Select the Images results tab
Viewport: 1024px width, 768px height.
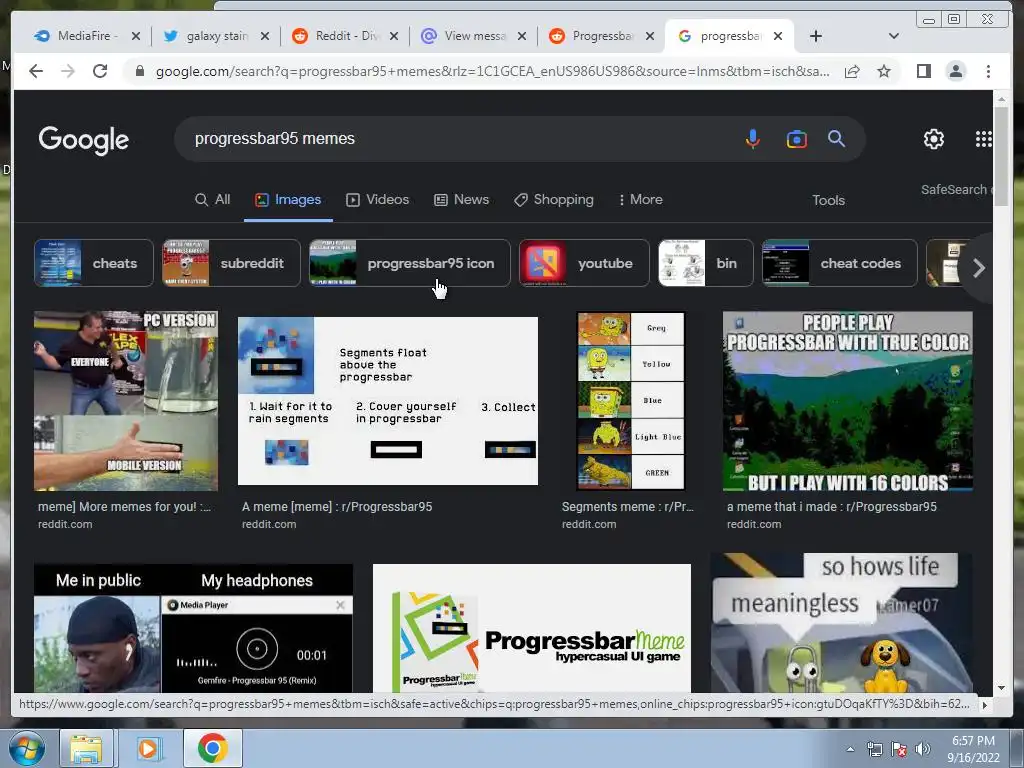(x=288, y=200)
